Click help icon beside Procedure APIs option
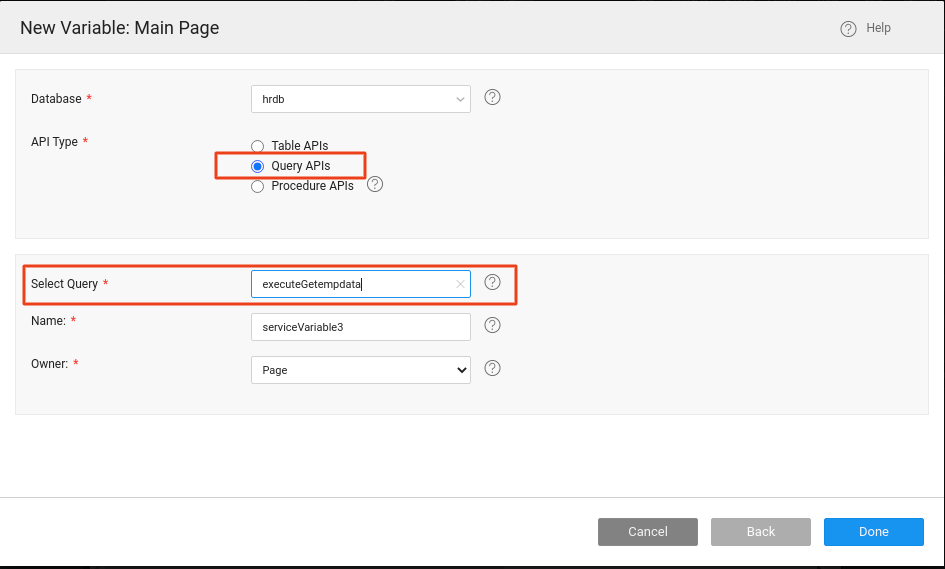 (x=375, y=185)
